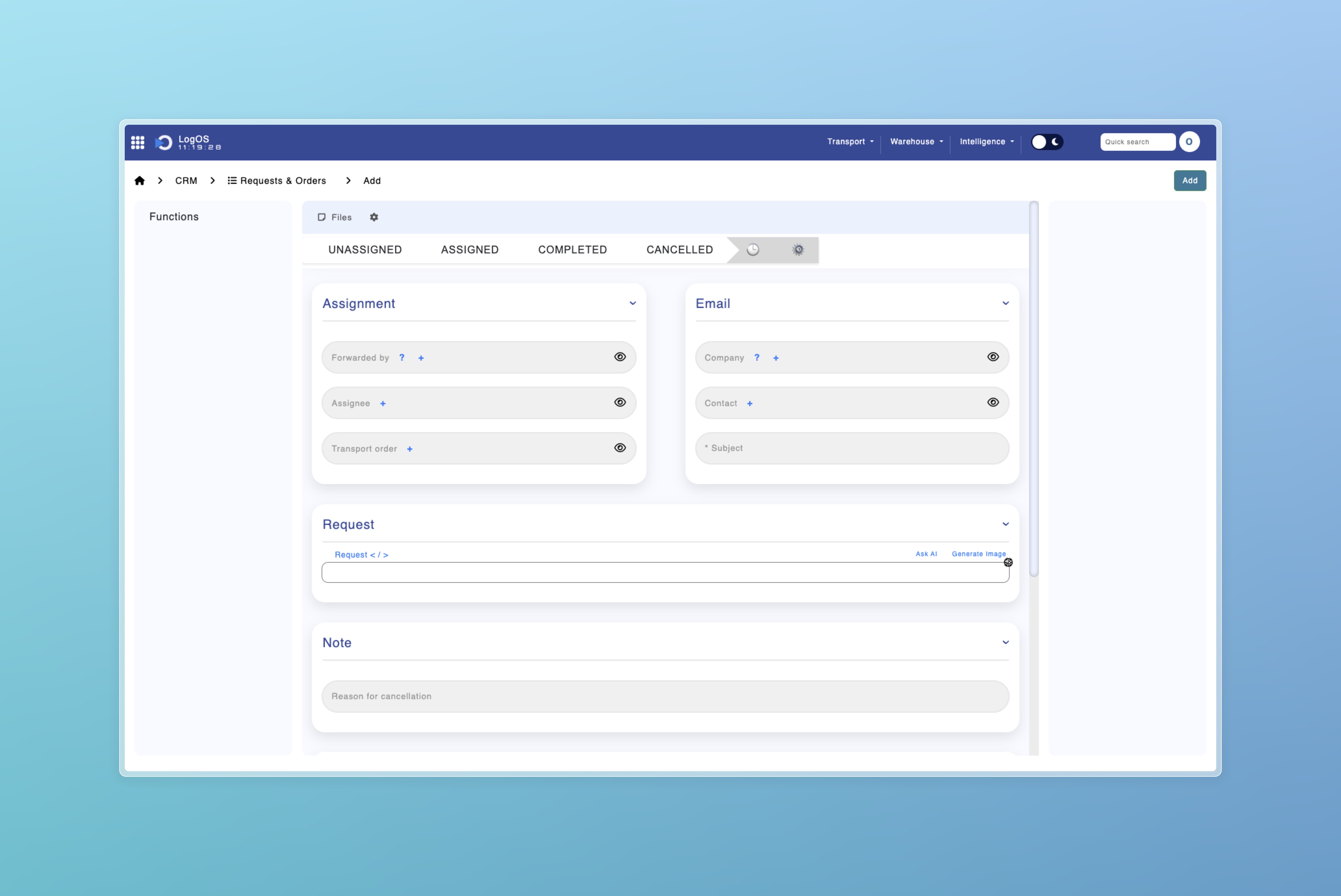
Task: Add a Transport order with plus icon
Action: tap(410, 449)
